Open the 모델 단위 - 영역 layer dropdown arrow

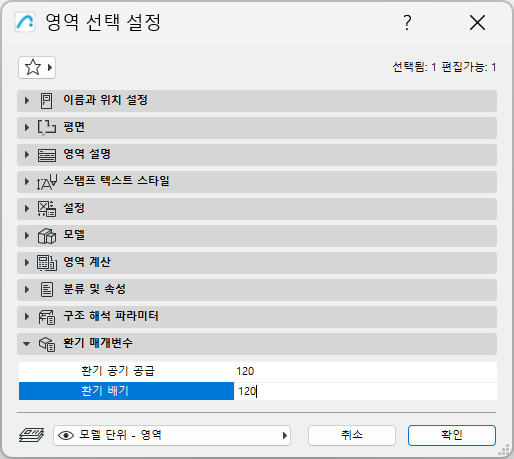(x=284, y=435)
